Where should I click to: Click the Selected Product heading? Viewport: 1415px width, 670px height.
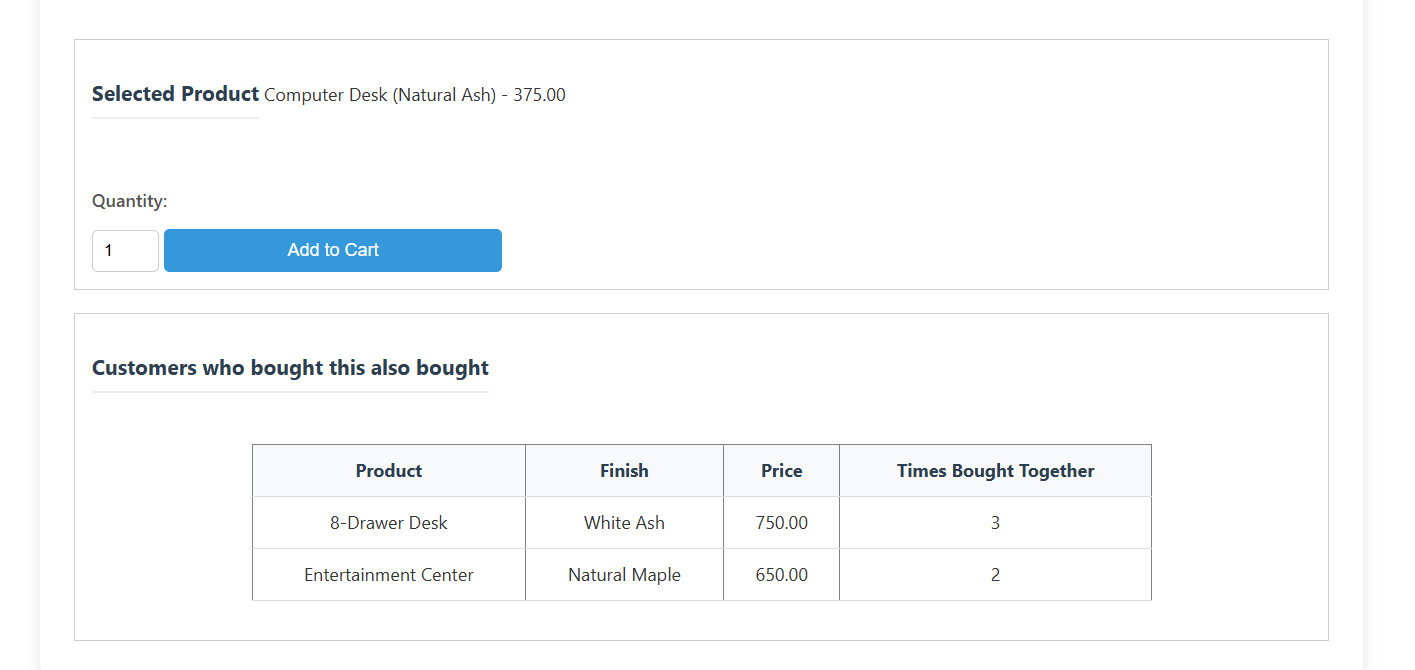[x=175, y=94]
